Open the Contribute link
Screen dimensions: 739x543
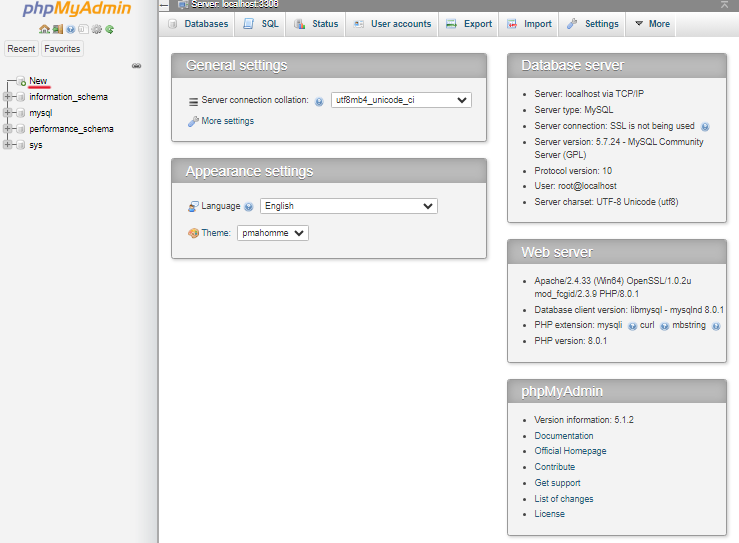pyautogui.click(x=555, y=467)
